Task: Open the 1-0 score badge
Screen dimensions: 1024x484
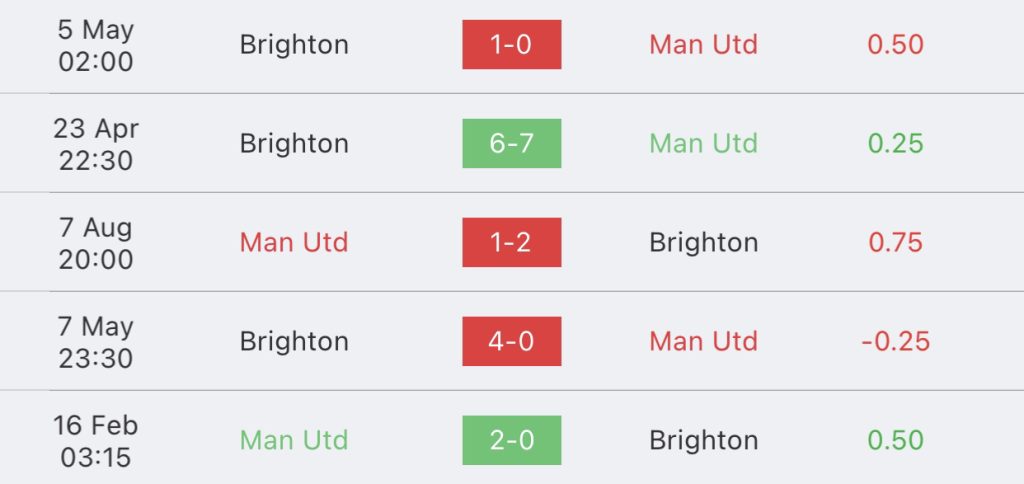Action: coord(511,44)
